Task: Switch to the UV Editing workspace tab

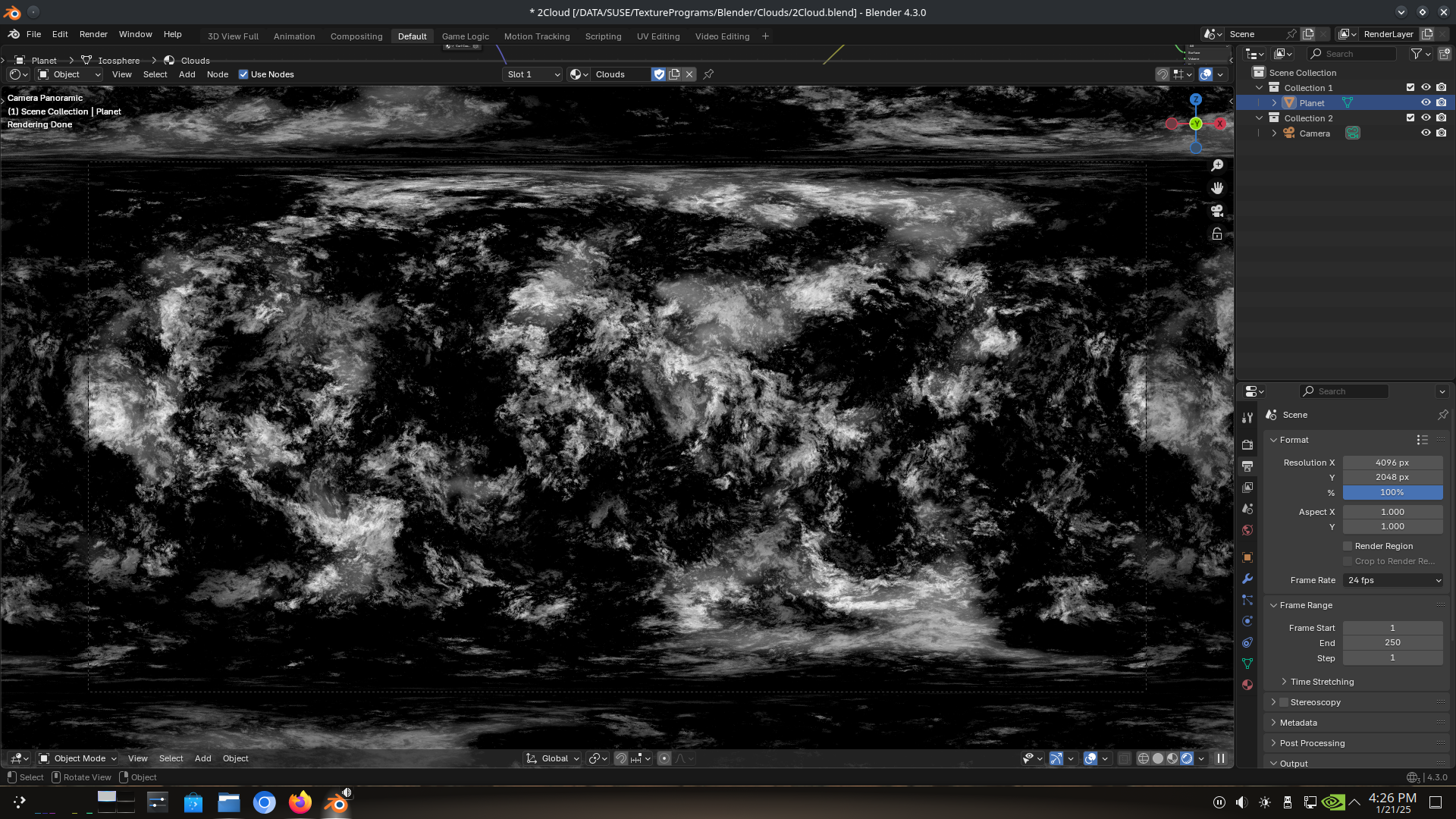Action: tap(658, 36)
